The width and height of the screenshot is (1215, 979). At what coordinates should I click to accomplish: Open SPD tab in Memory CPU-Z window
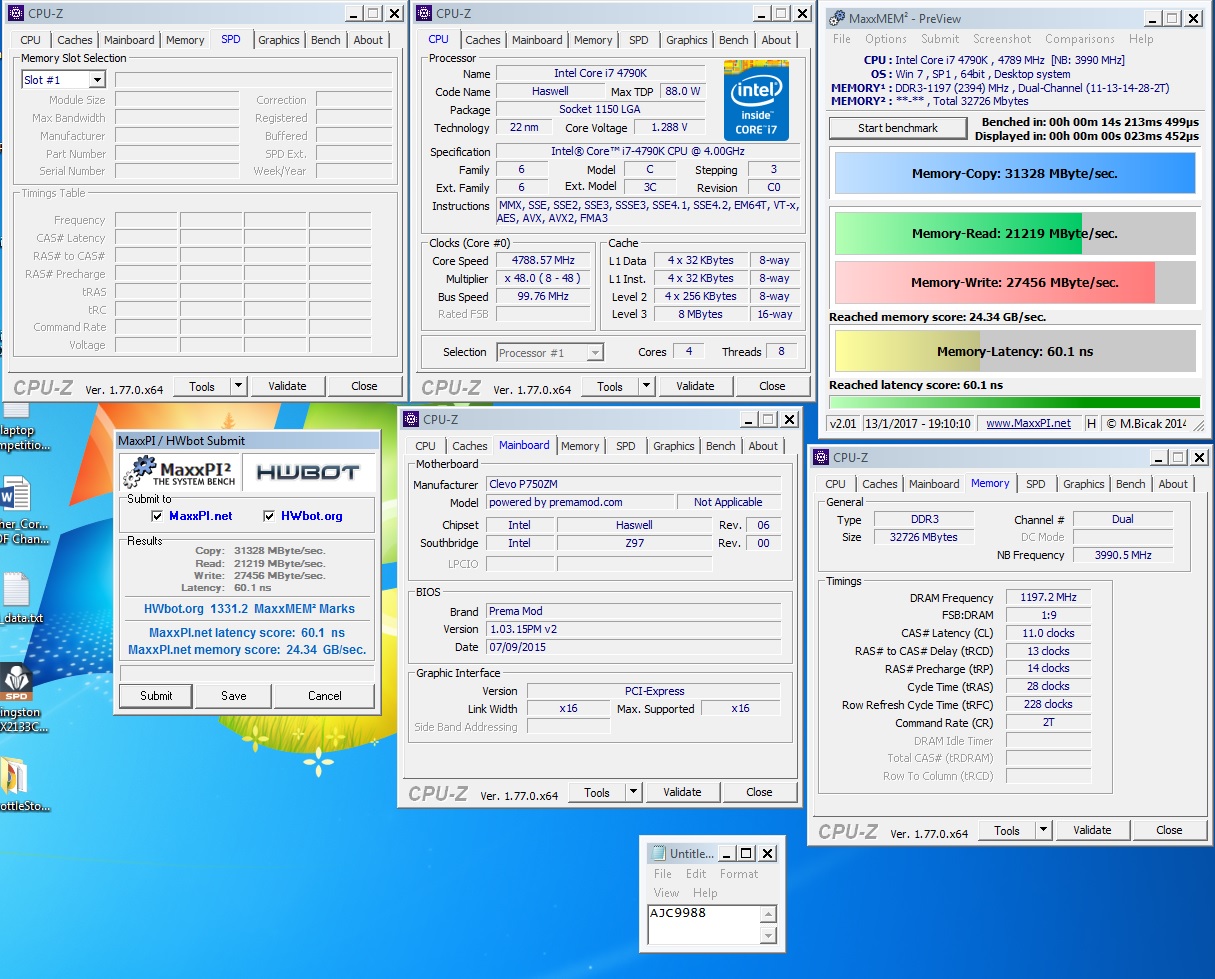[x=1036, y=484]
